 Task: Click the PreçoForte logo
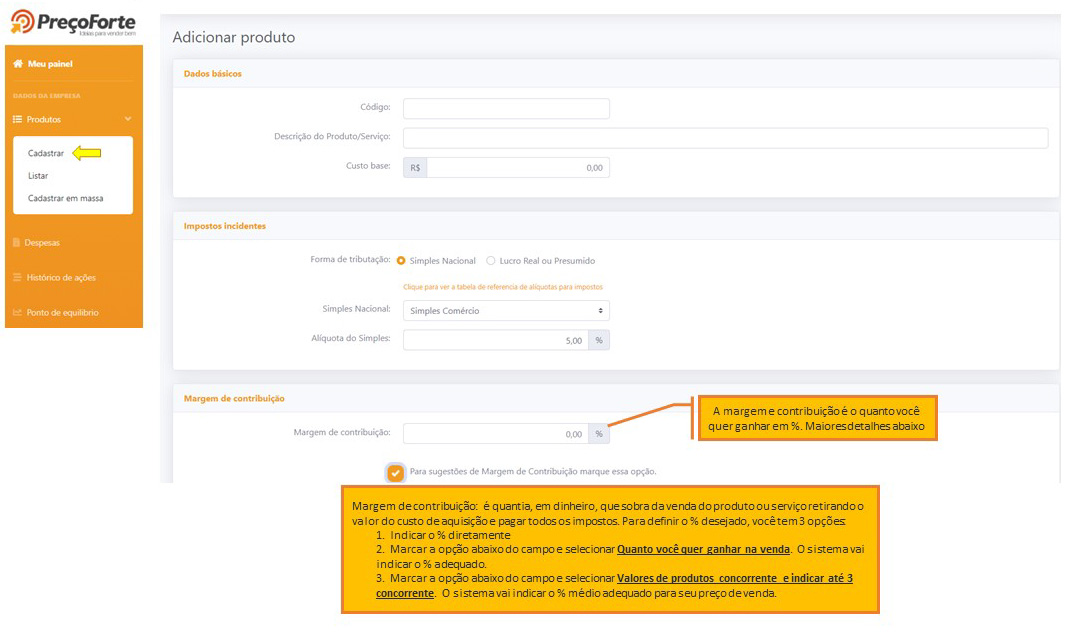click(x=73, y=24)
